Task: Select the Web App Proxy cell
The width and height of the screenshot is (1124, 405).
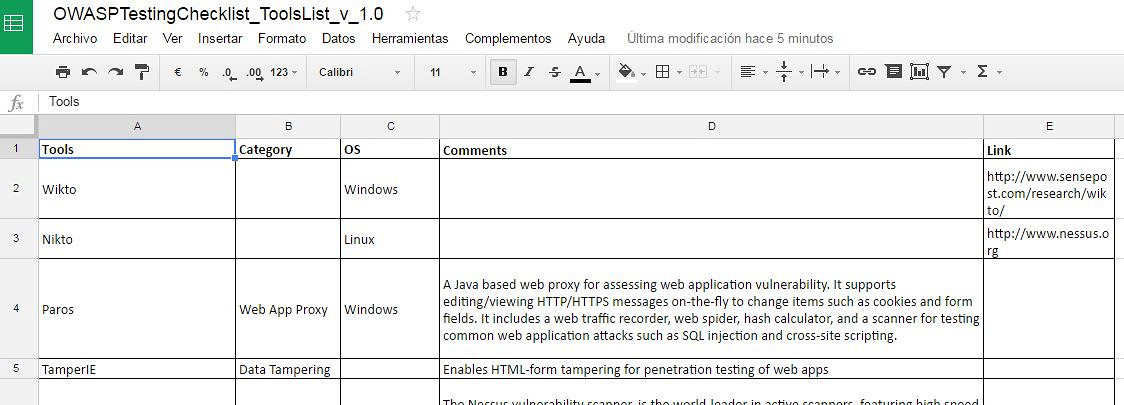Action: click(x=288, y=309)
